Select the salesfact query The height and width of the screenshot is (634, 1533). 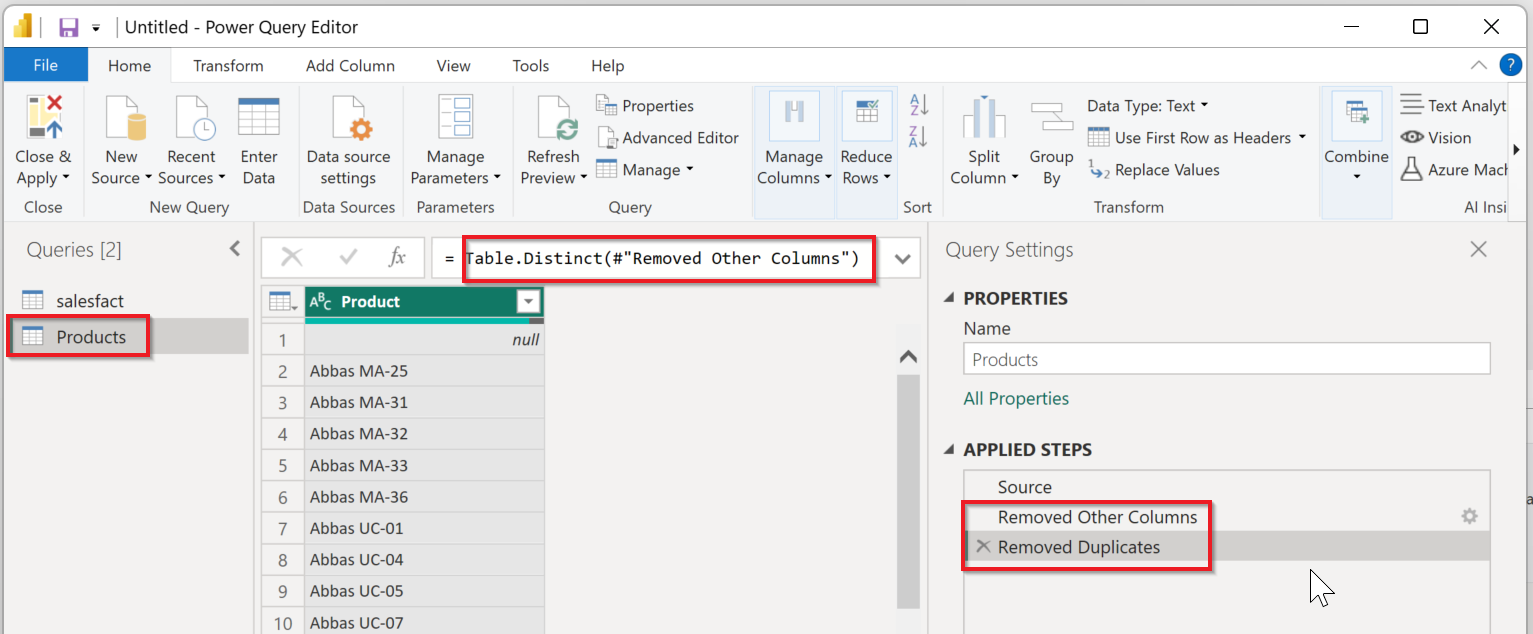[90, 301]
